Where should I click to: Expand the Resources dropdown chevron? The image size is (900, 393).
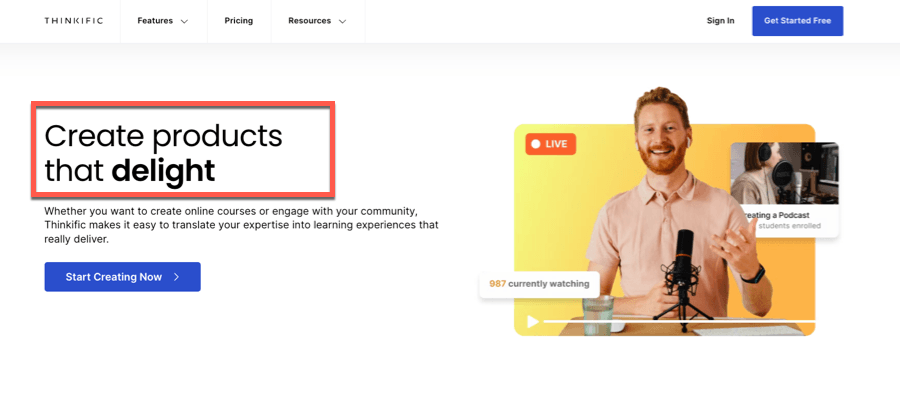343,21
